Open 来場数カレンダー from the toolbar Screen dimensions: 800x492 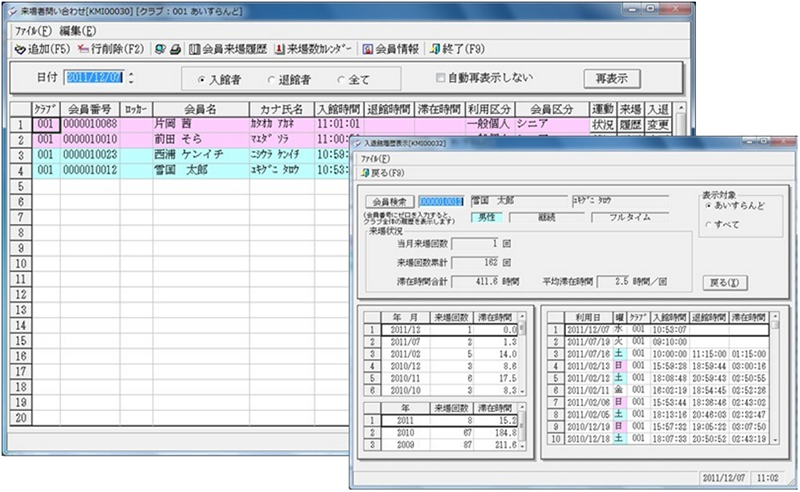click(x=313, y=49)
